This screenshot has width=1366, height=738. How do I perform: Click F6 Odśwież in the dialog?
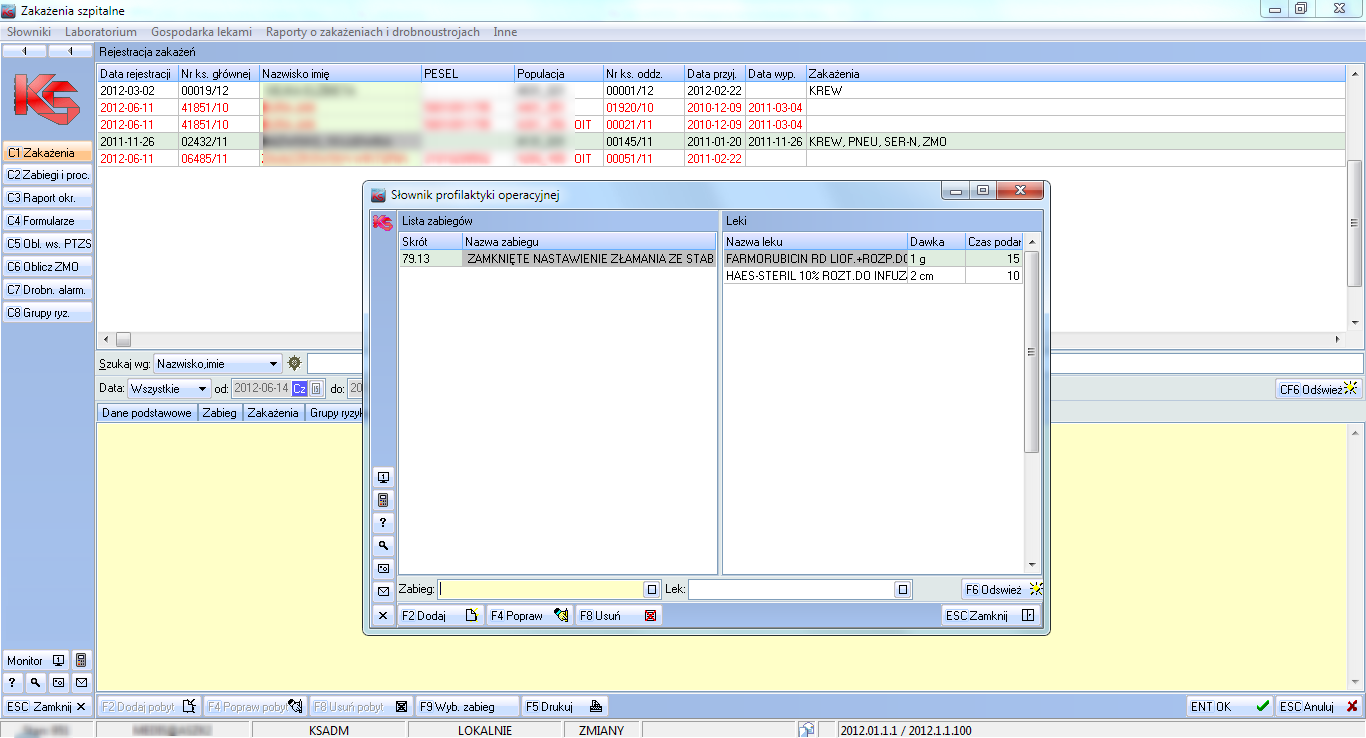coord(1001,590)
